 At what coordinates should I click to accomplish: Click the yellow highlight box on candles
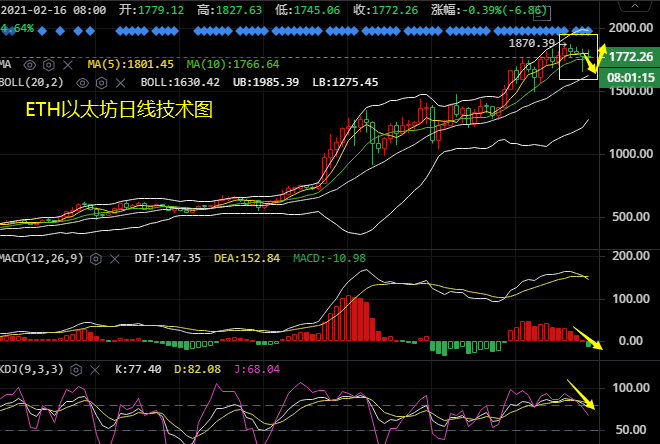(x=578, y=57)
